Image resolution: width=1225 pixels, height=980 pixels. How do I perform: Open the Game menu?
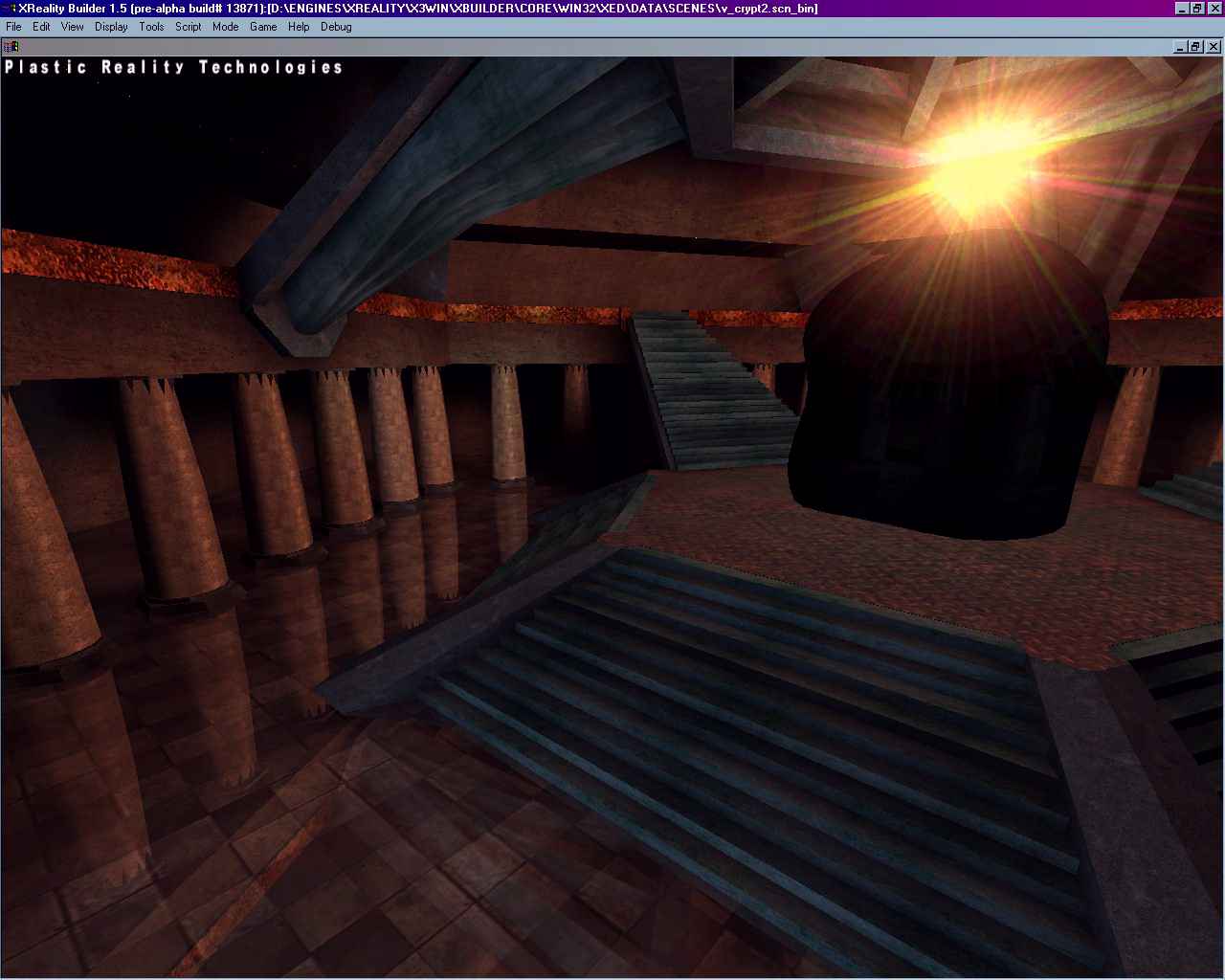point(263,27)
